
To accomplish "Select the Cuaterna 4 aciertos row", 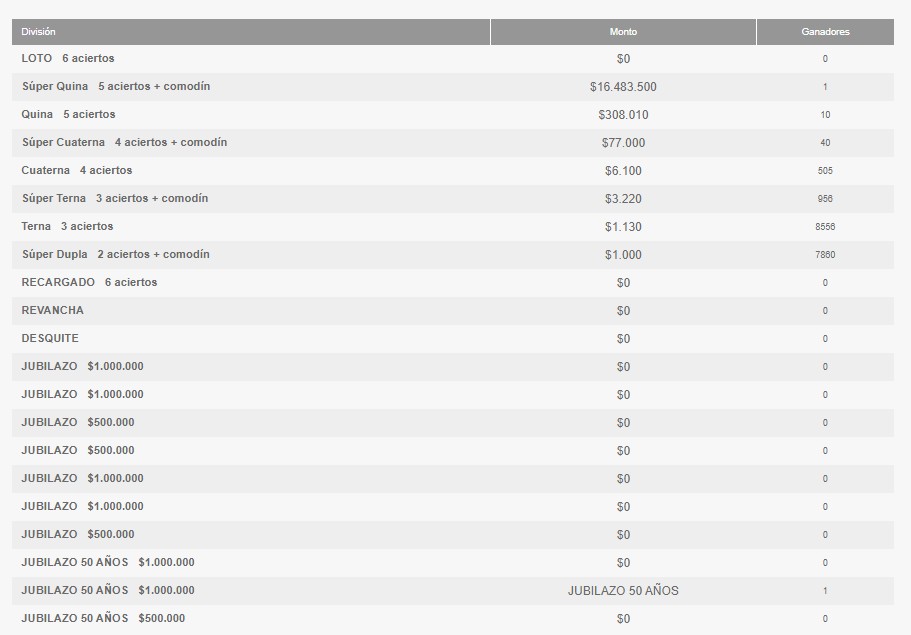I will coord(76,171).
